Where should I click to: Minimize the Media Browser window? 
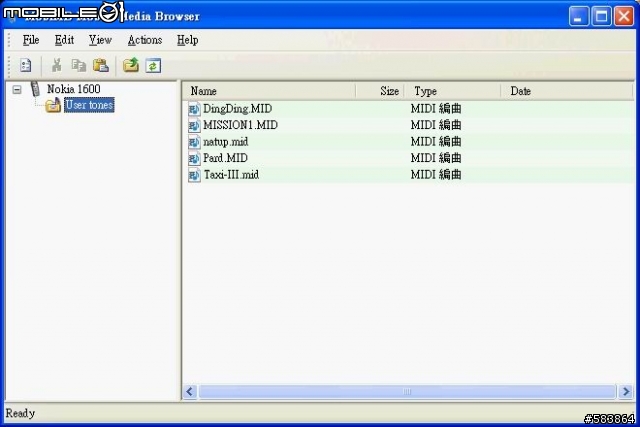pos(579,16)
